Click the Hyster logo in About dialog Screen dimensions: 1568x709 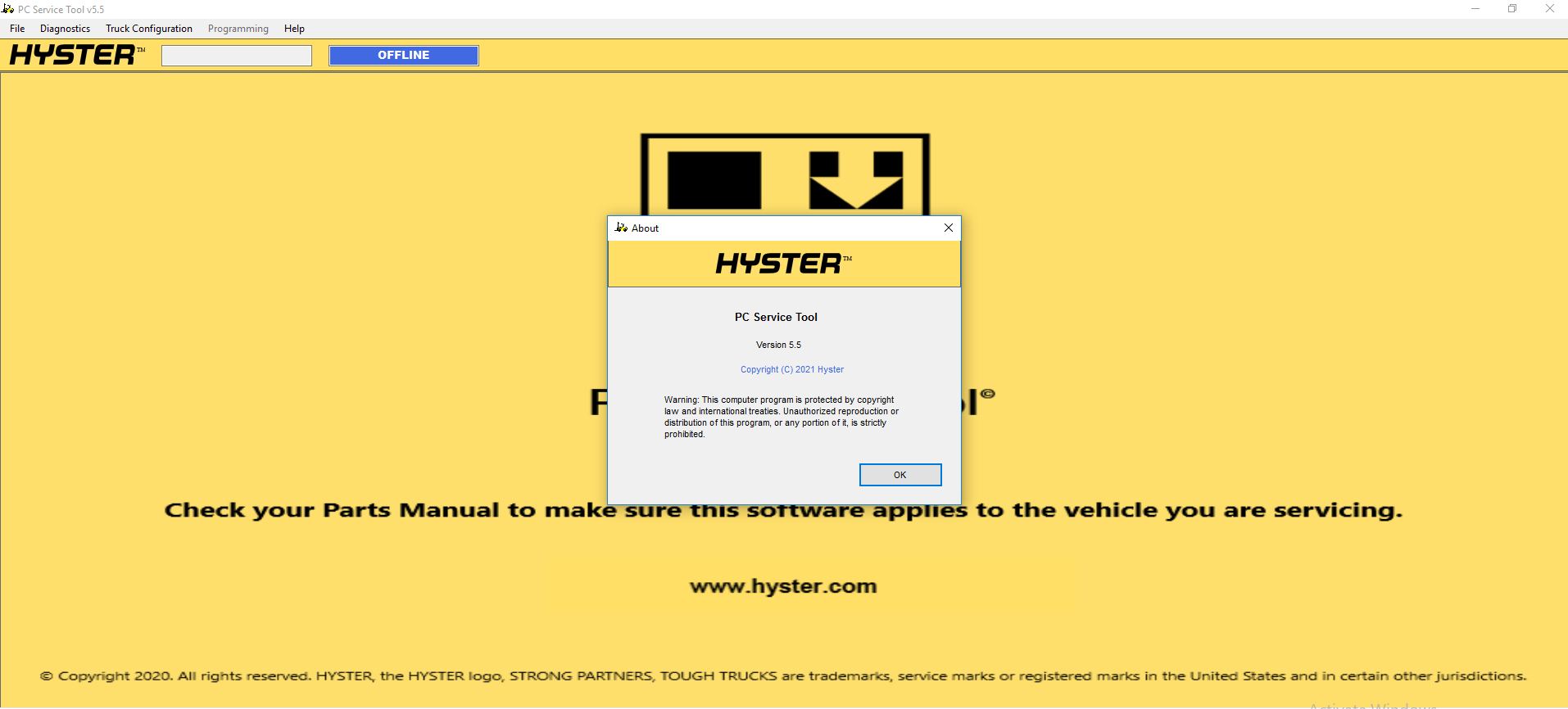[x=784, y=264]
